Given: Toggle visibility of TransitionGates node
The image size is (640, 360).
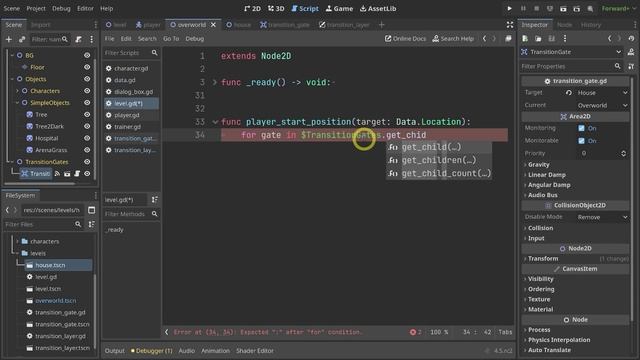Looking at the screenshot, I should pos(87,162).
